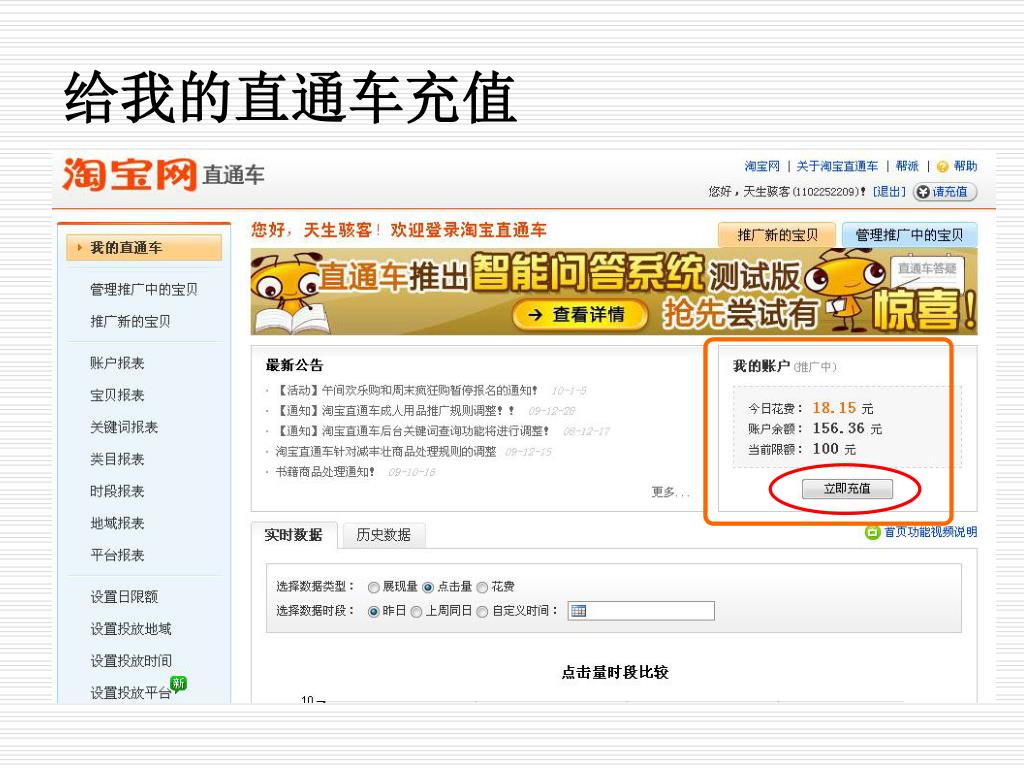Open the 推广新的宝贝 top tab
The width and height of the screenshot is (1024, 768).
(777, 235)
